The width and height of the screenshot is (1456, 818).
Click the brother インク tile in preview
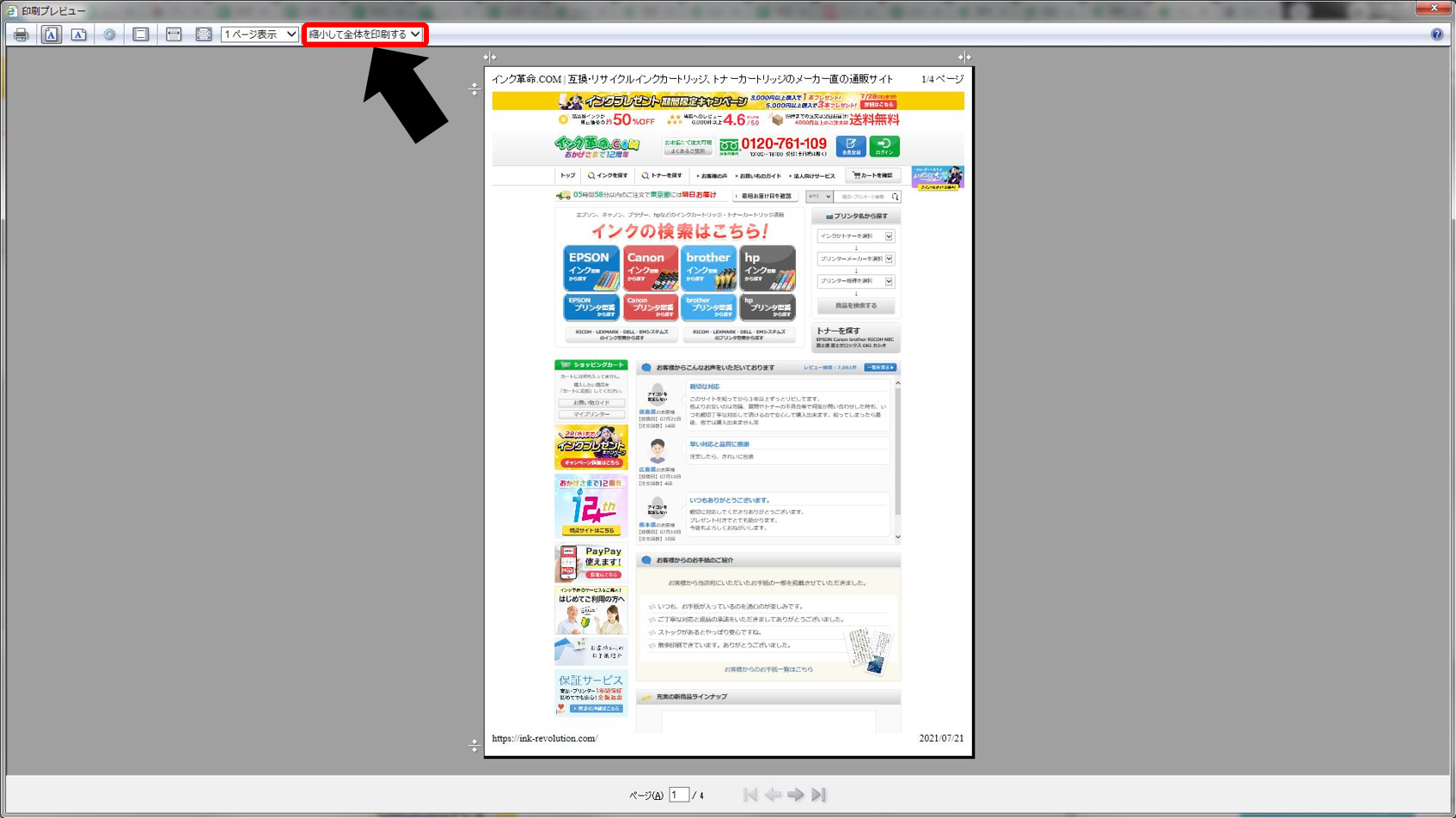(x=708, y=268)
